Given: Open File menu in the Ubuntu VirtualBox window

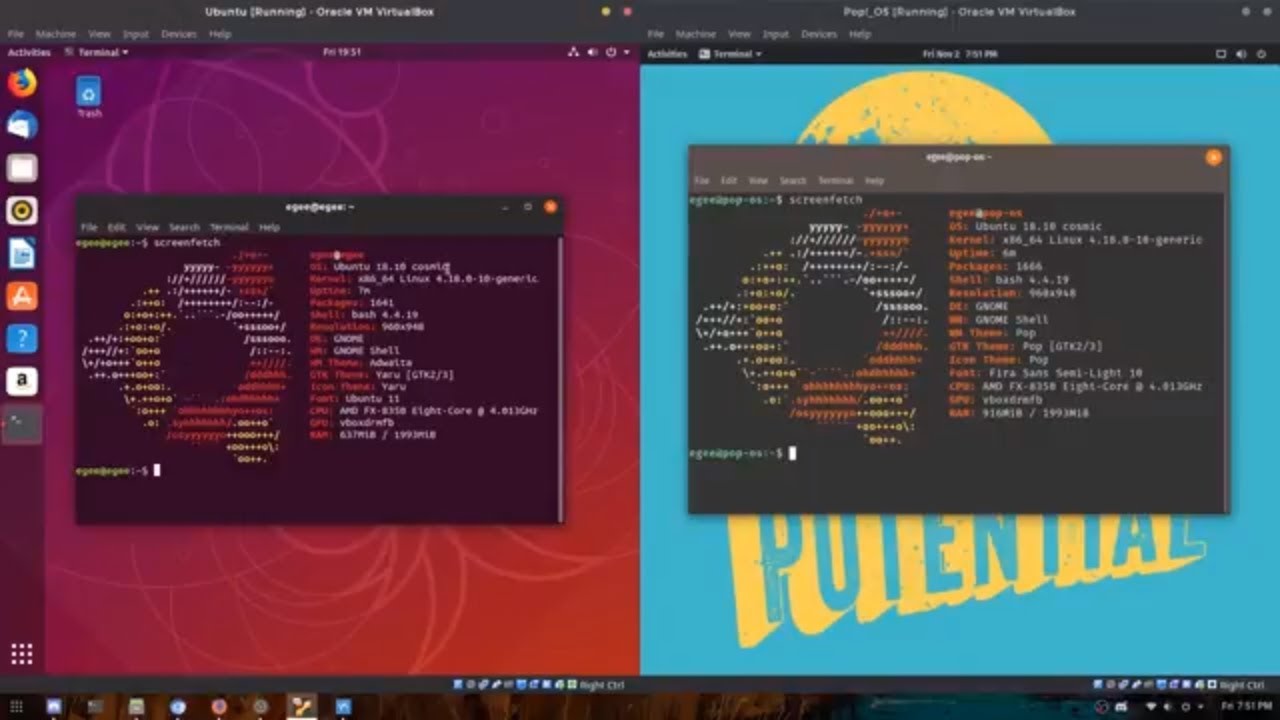Looking at the screenshot, I should (x=15, y=34).
